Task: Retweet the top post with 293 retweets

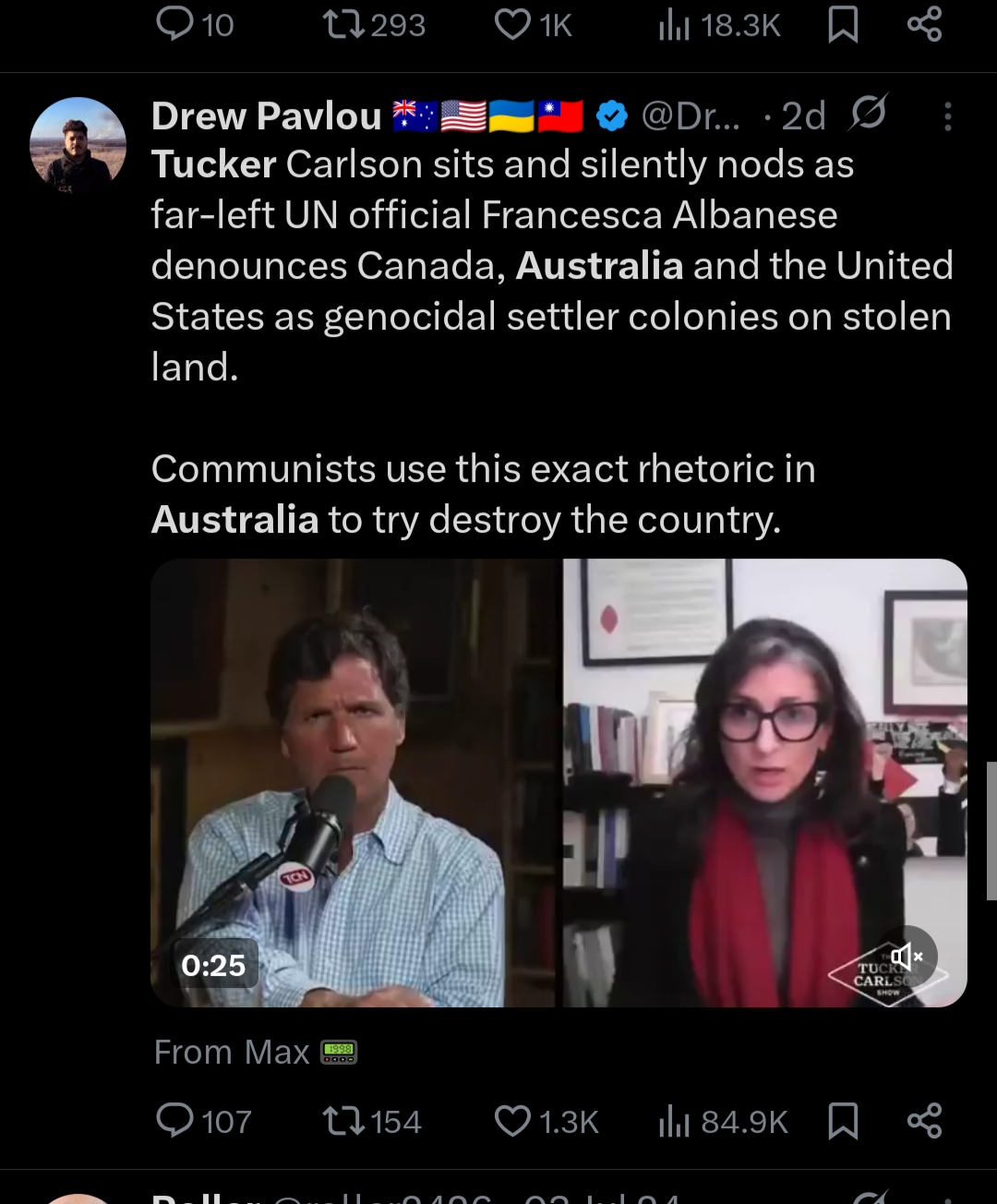Action: 374,25
